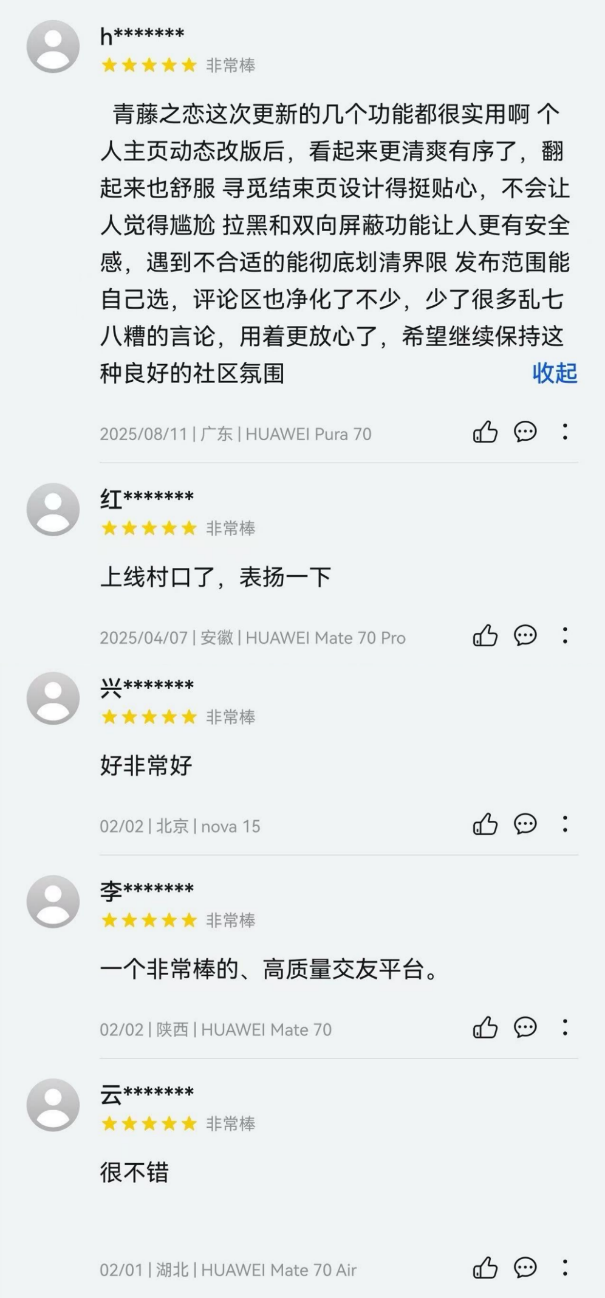The image size is (605, 1298).
Task: Like the review by 红*******
Action: (485, 636)
